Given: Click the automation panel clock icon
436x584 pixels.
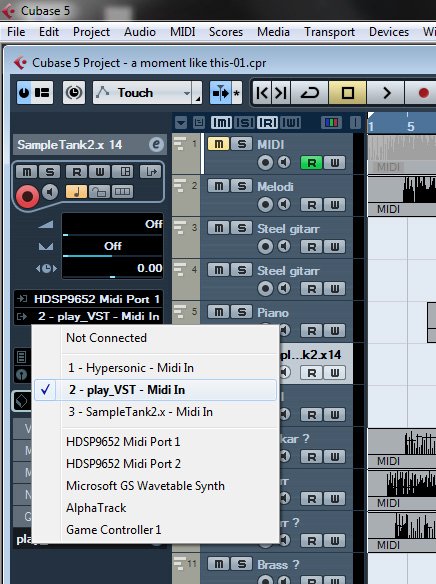Looking at the screenshot, I should point(74,92).
